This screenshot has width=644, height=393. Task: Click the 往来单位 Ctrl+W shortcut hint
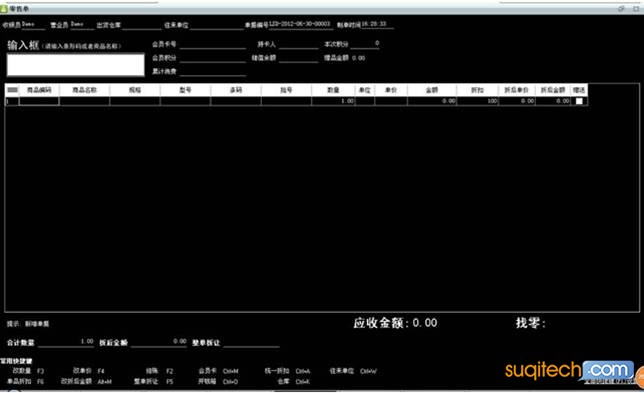pos(353,371)
